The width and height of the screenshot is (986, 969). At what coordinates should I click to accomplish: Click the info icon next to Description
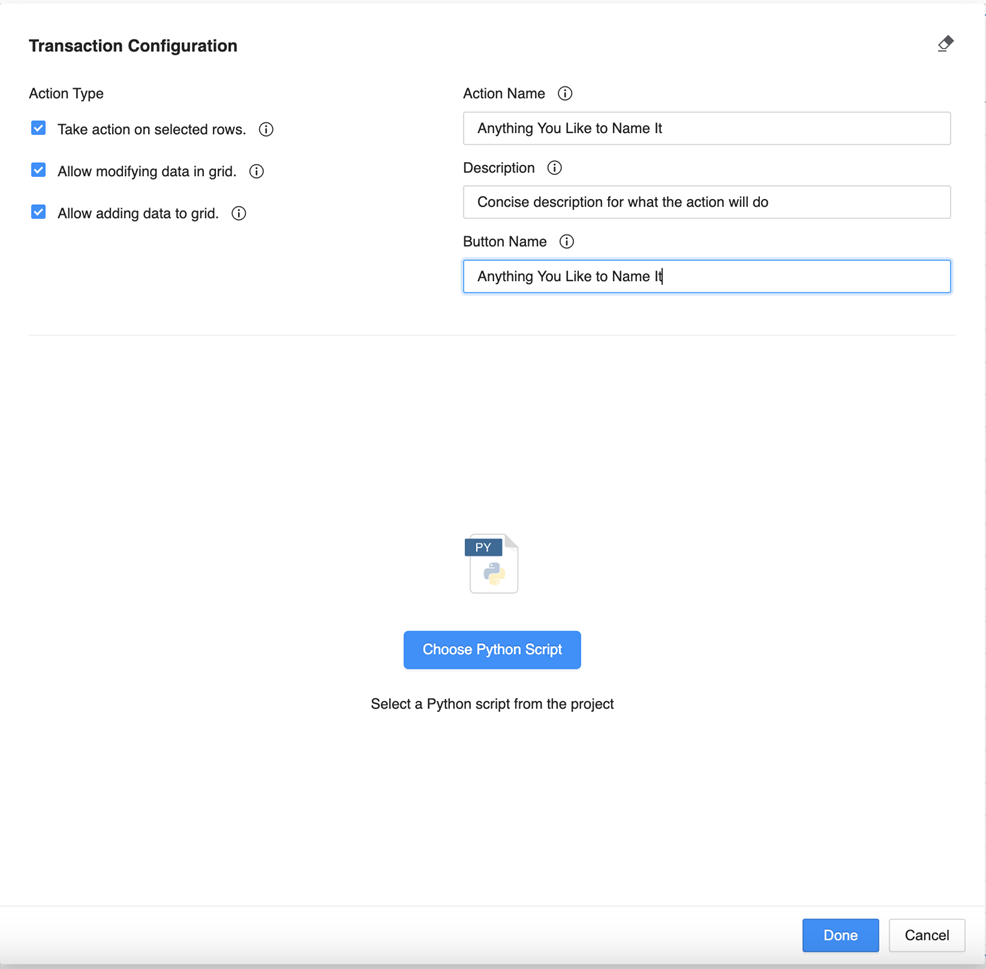pyautogui.click(x=555, y=168)
